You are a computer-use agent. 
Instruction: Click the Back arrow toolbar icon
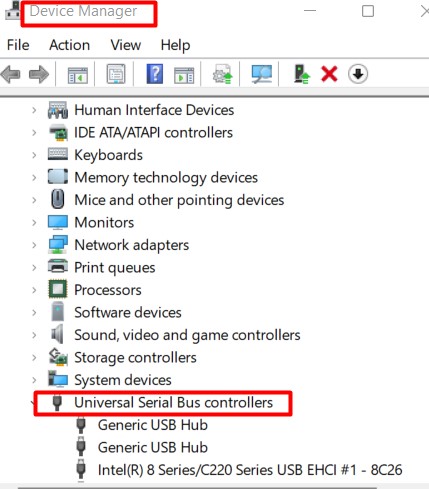(x=11, y=74)
